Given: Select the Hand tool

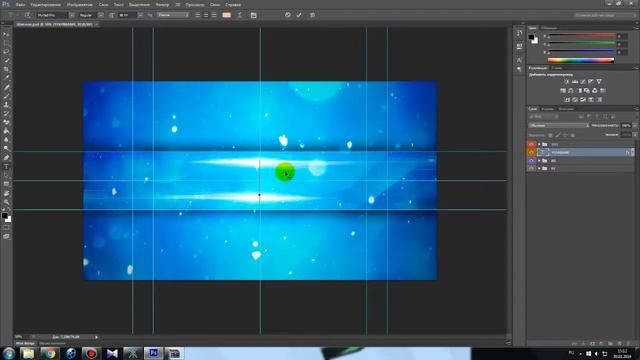Looking at the screenshot, I should pyautogui.click(x=6, y=193).
